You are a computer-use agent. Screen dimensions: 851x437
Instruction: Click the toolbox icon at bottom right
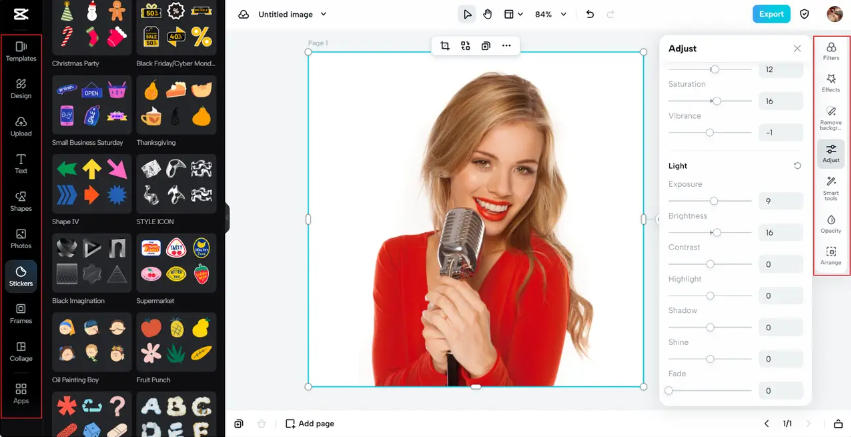tap(838, 423)
